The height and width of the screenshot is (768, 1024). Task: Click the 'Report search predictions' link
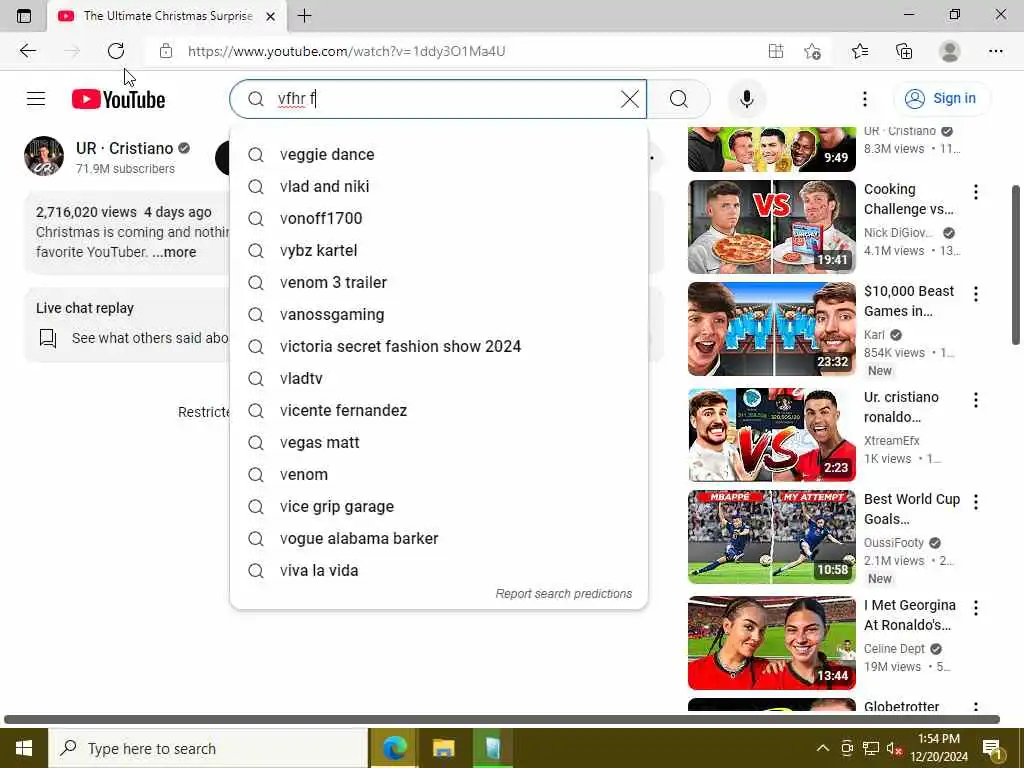pyautogui.click(x=564, y=594)
